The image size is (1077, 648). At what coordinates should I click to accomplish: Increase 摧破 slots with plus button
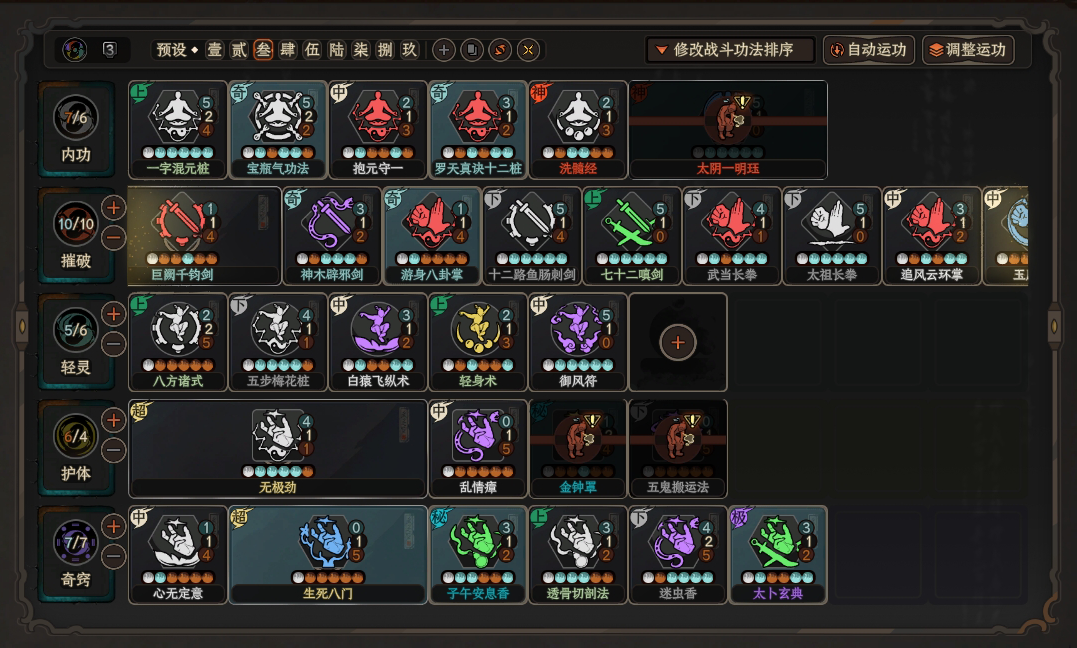click(114, 208)
